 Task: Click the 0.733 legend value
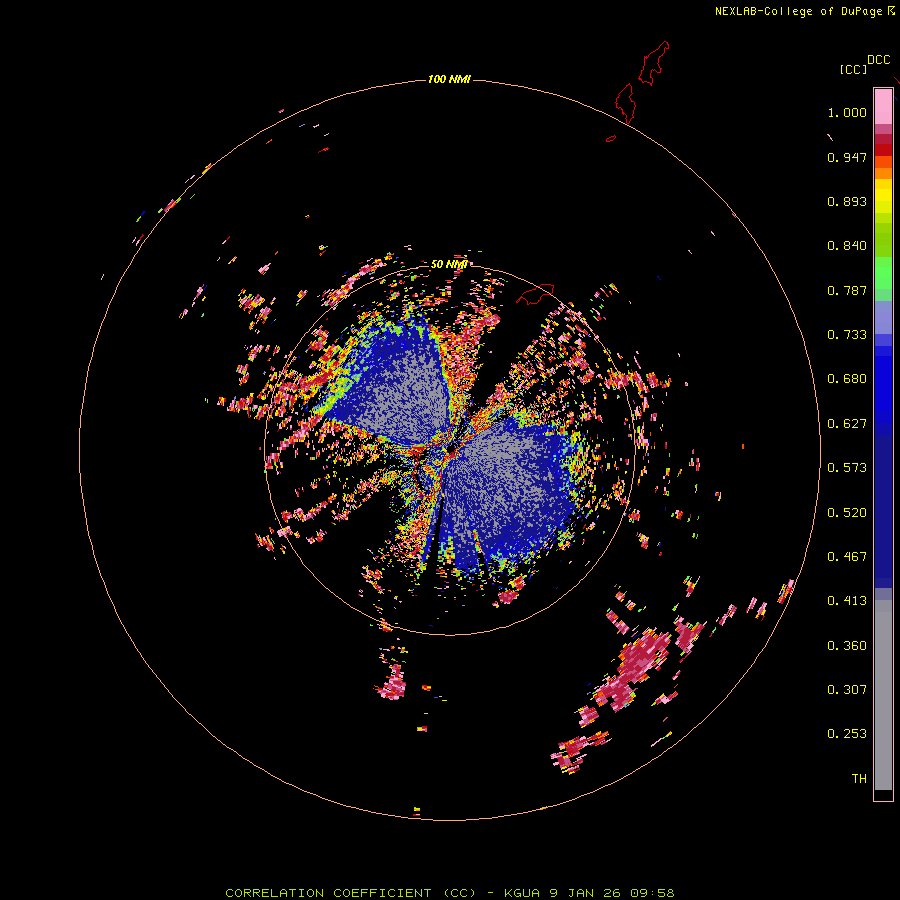pos(847,335)
